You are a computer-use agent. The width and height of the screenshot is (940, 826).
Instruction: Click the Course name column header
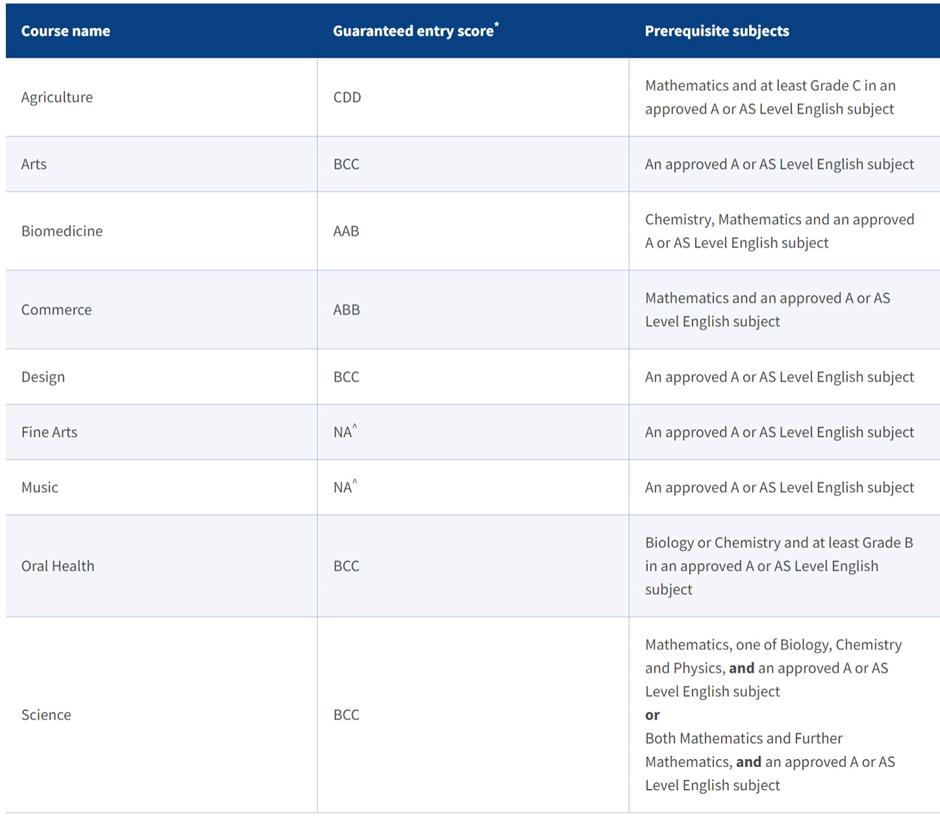(x=65, y=31)
